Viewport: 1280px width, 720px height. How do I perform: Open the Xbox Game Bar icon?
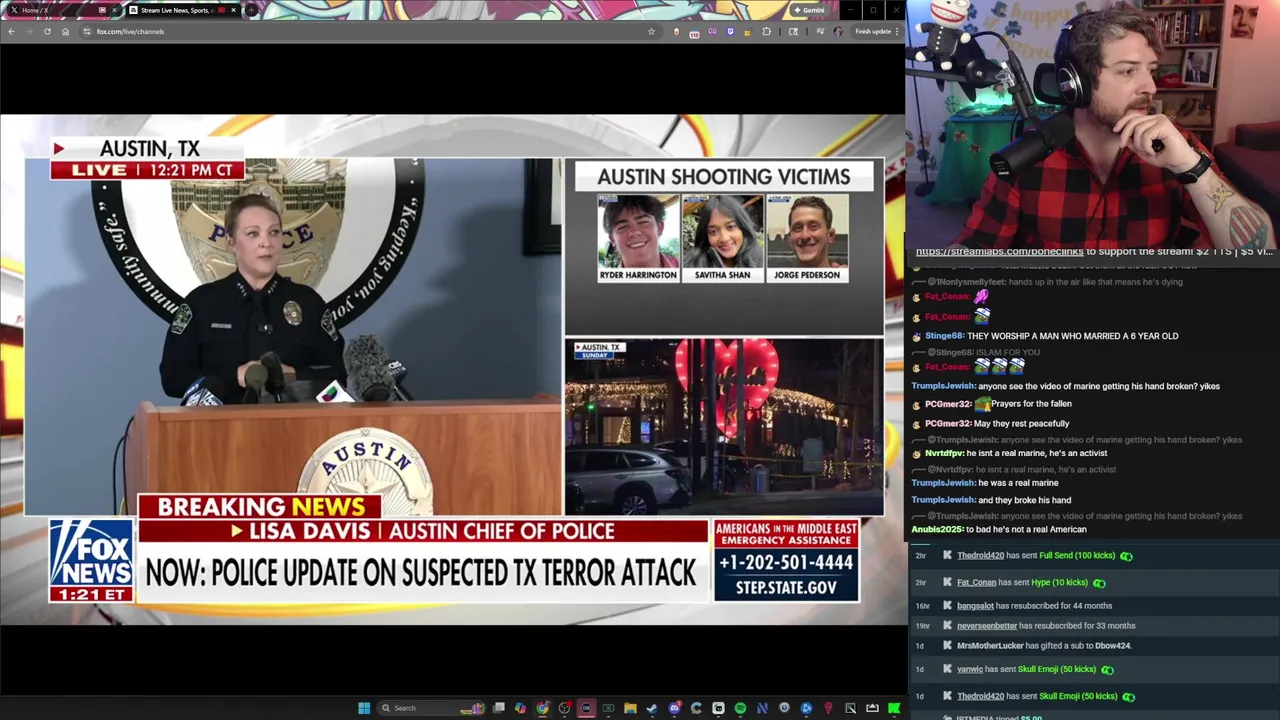(x=608, y=708)
